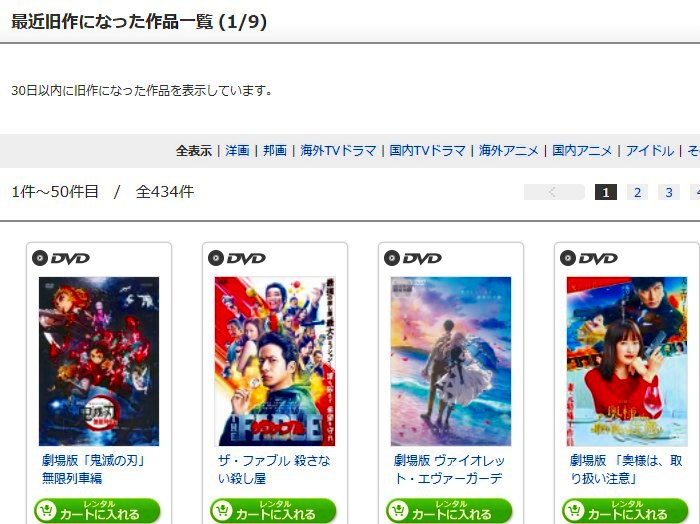Click the previous page arrow
The width and height of the screenshot is (700, 524).
pyautogui.click(x=554, y=192)
